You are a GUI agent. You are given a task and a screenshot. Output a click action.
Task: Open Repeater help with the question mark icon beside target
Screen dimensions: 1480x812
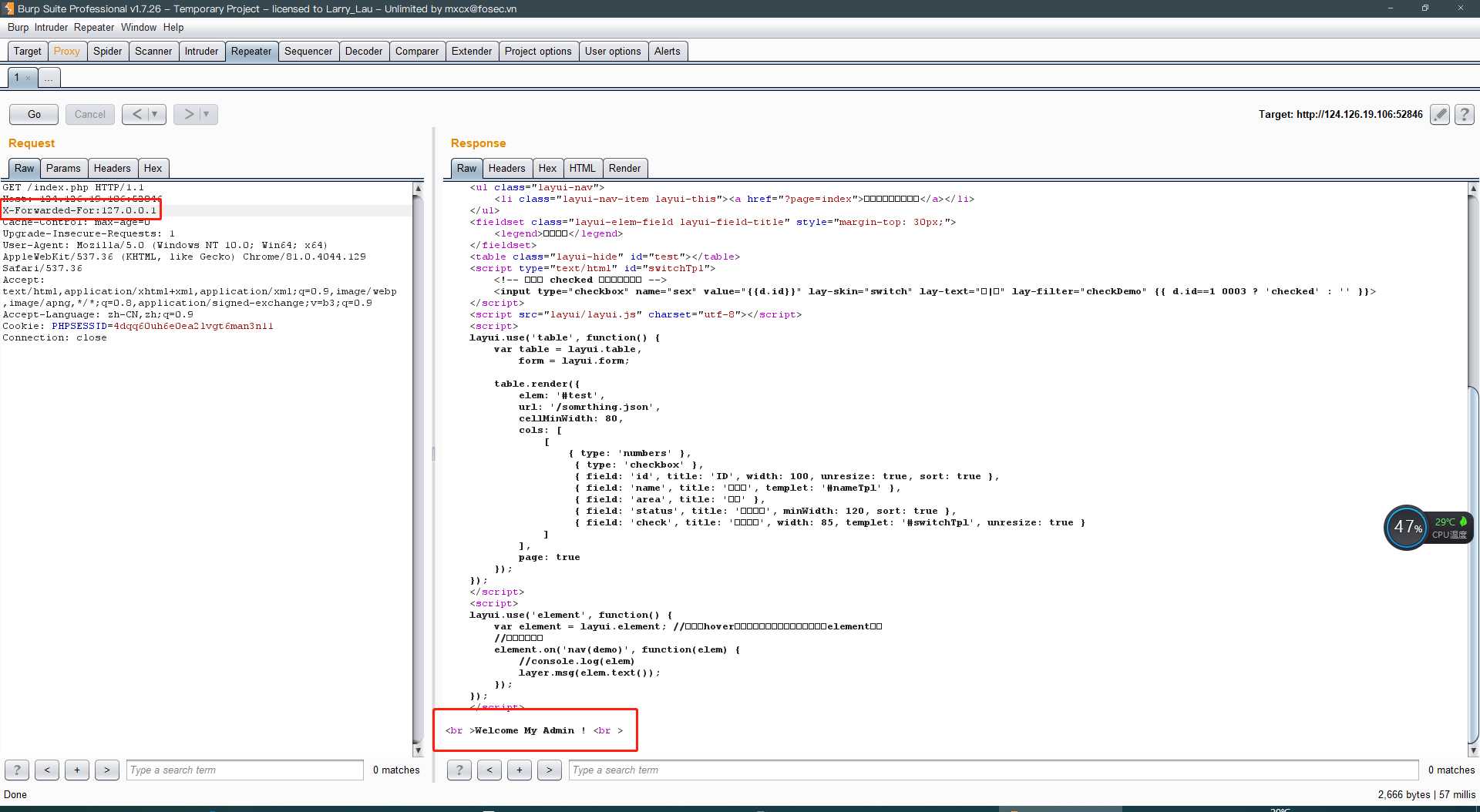(1465, 114)
